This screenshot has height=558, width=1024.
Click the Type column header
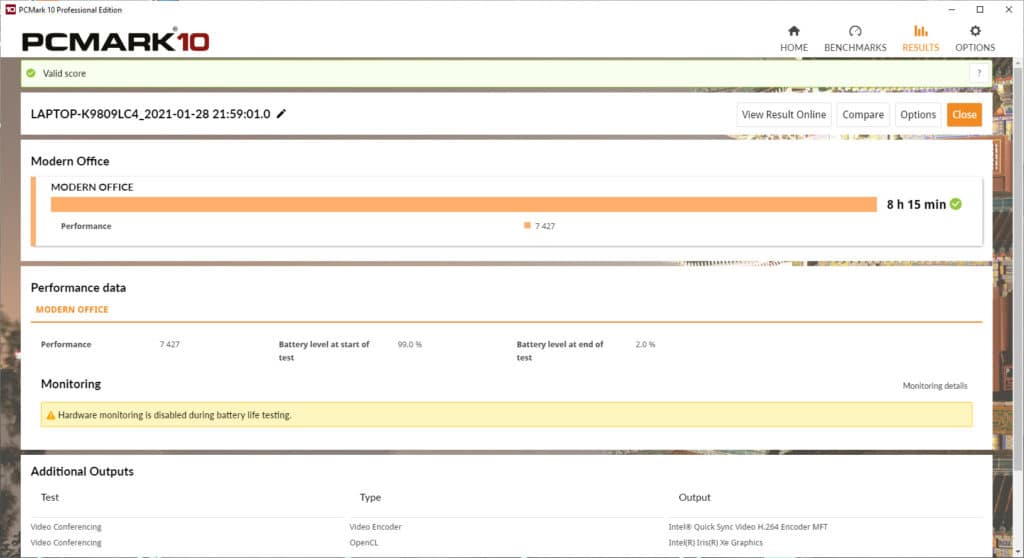pyautogui.click(x=370, y=497)
